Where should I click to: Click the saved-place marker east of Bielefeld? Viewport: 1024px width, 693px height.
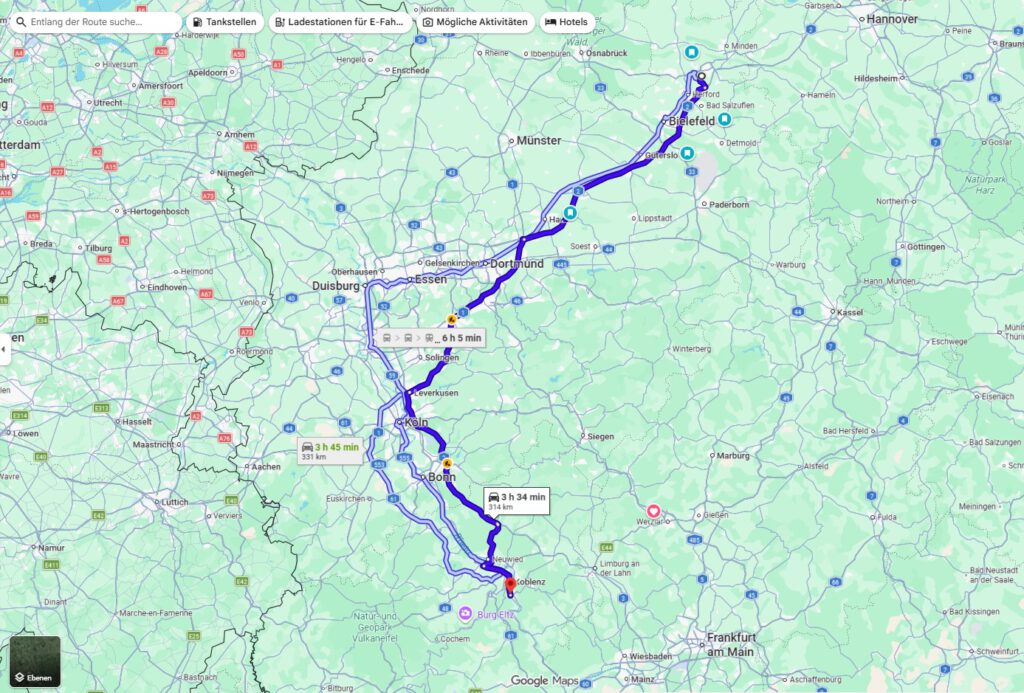coord(724,120)
